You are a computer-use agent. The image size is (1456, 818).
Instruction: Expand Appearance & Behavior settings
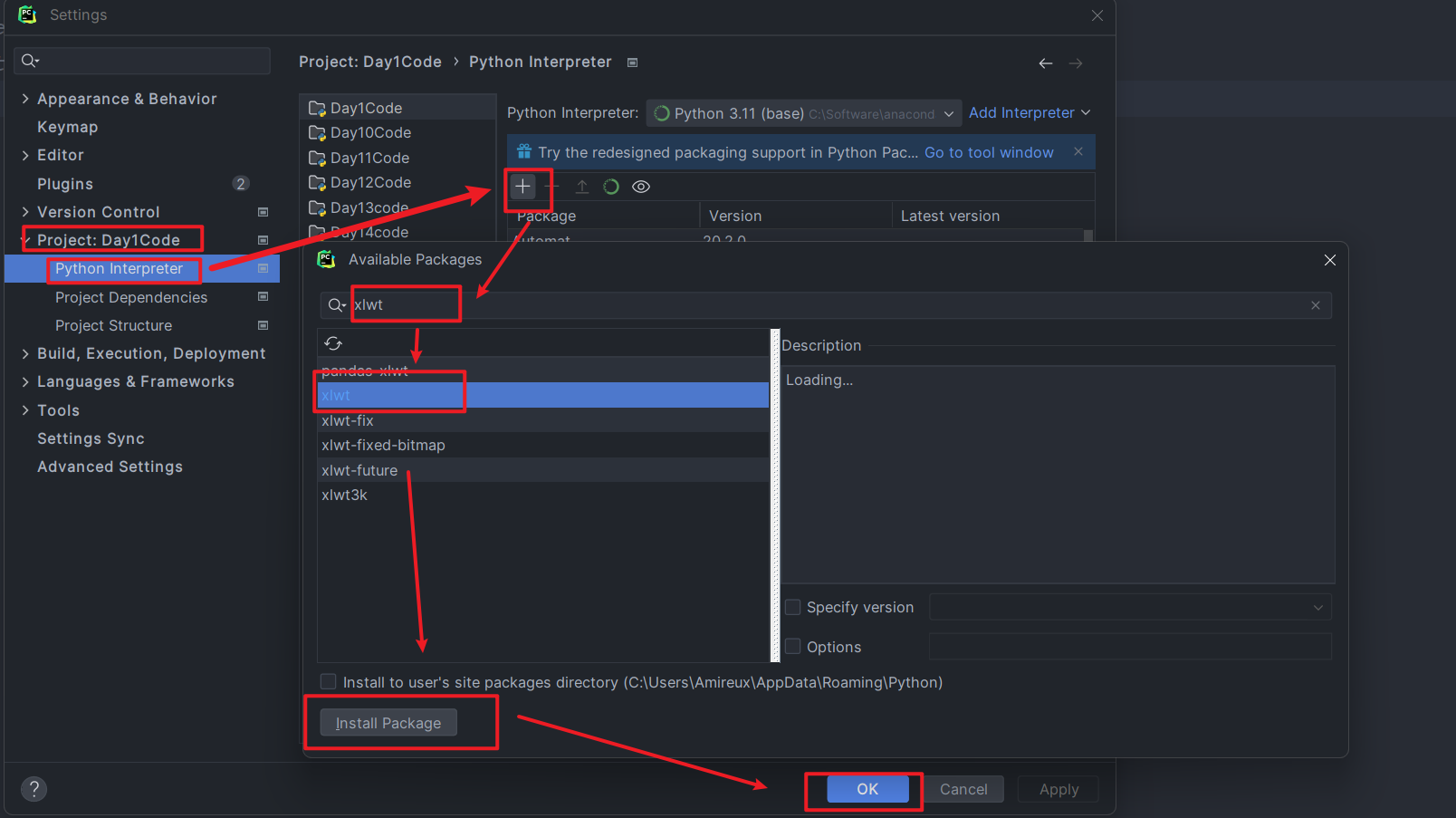pos(25,99)
